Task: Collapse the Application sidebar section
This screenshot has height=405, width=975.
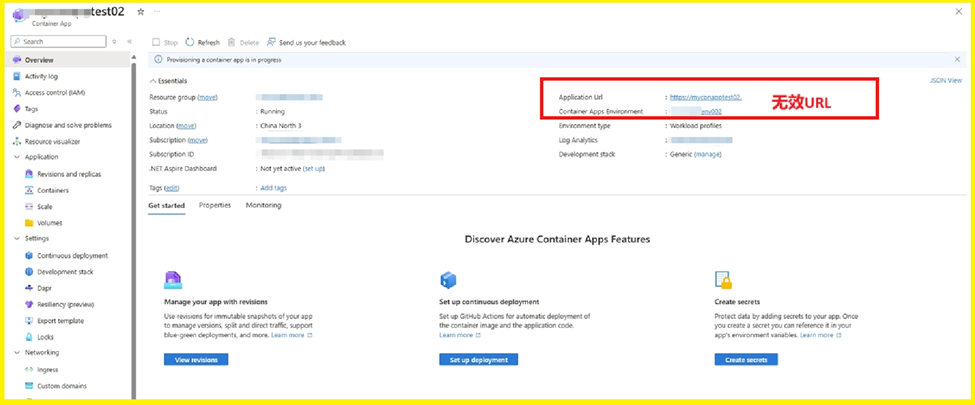Action: pyautogui.click(x=16, y=157)
